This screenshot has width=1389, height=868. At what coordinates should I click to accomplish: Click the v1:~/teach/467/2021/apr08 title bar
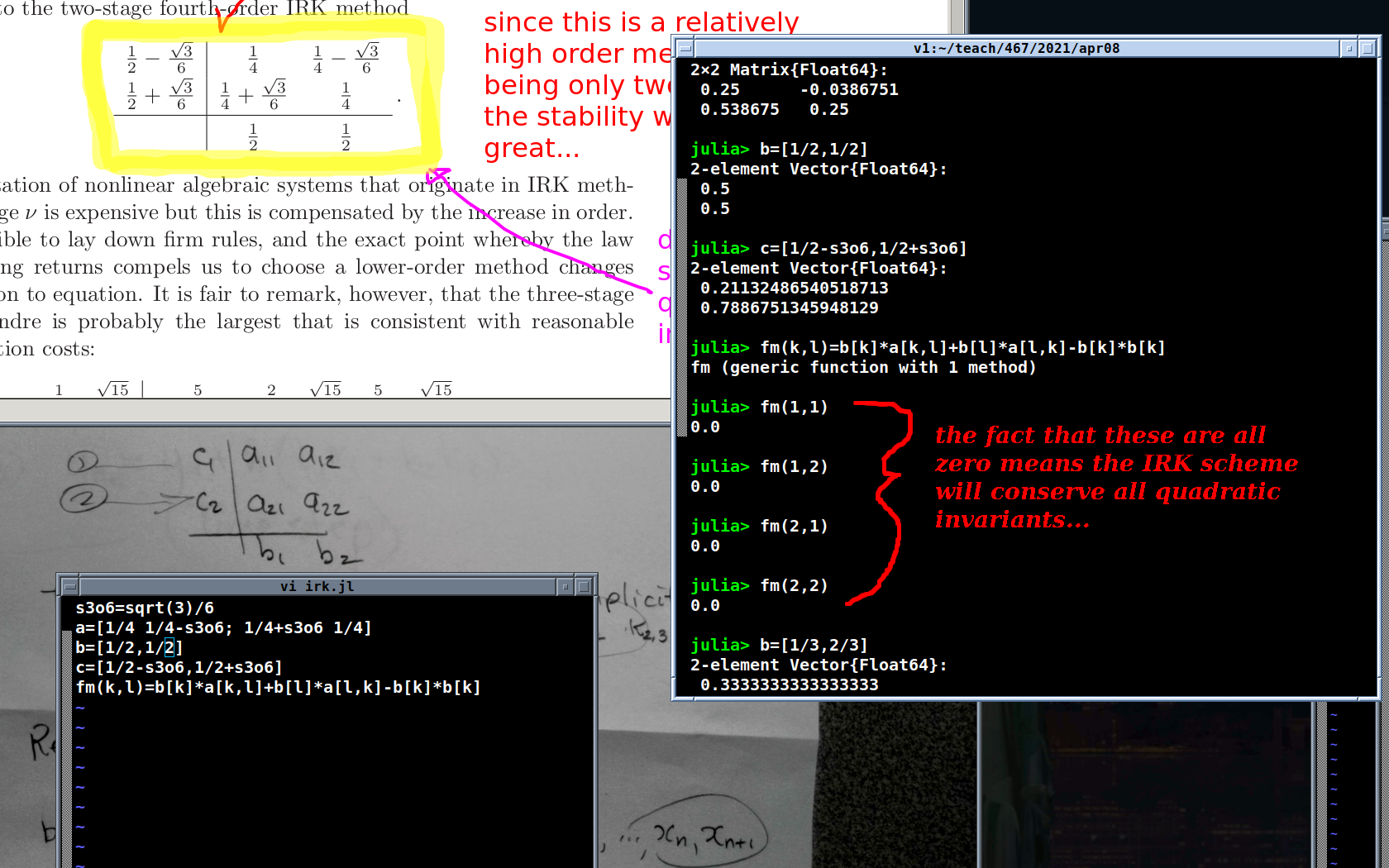click(1015, 49)
